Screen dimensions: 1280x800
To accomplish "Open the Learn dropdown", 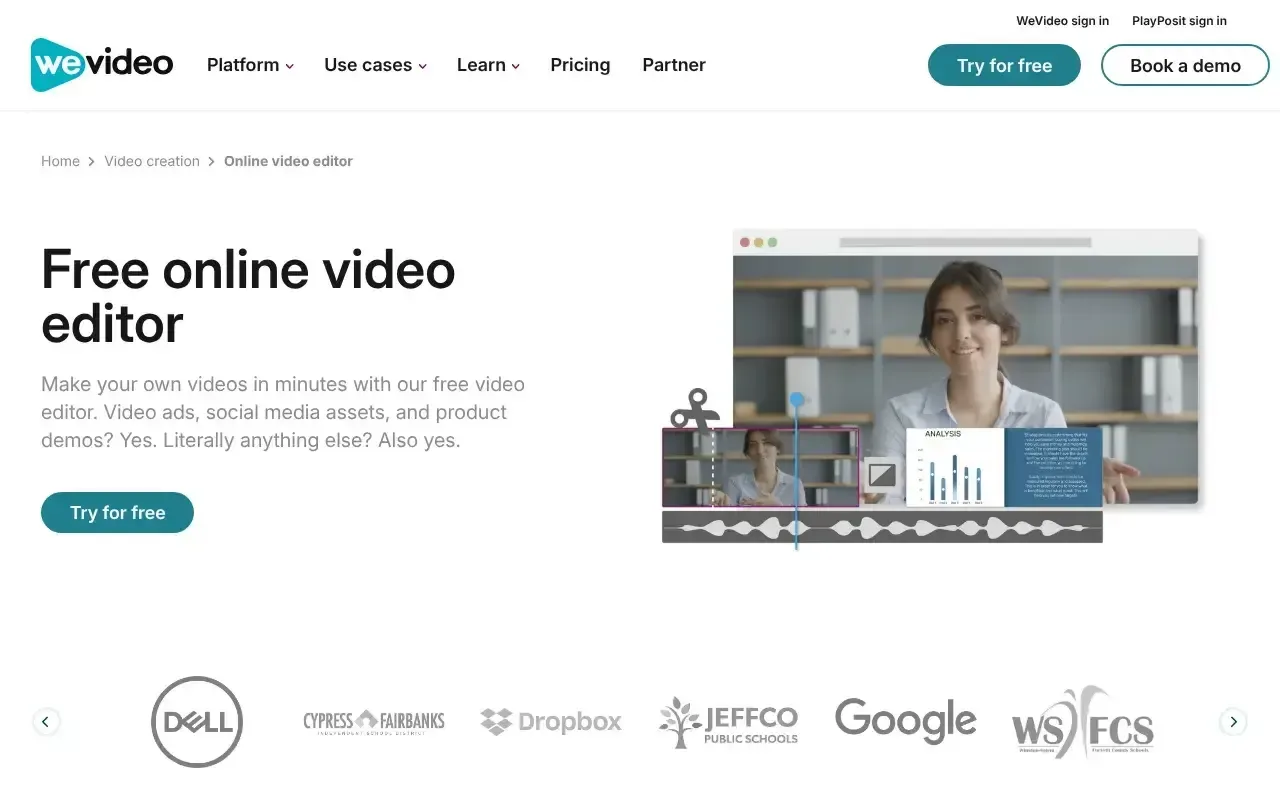I will pyautogui.click(x=487, y=65).
